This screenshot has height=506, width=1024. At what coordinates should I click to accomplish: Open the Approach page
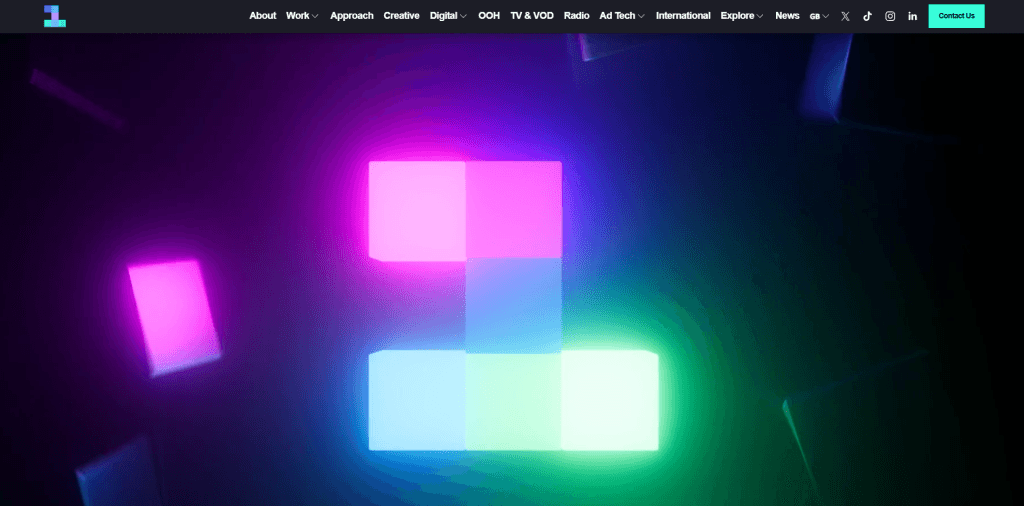(x=352, y=16)
